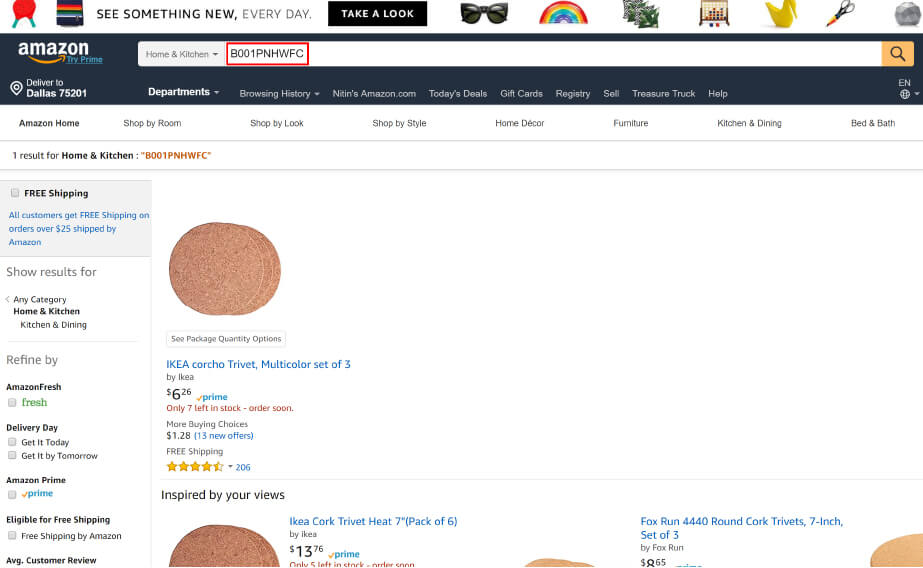The width and height of the screenshot is (923, 568).
Task: Tick the Get It Today checkbox
Action: click(12, 442)
